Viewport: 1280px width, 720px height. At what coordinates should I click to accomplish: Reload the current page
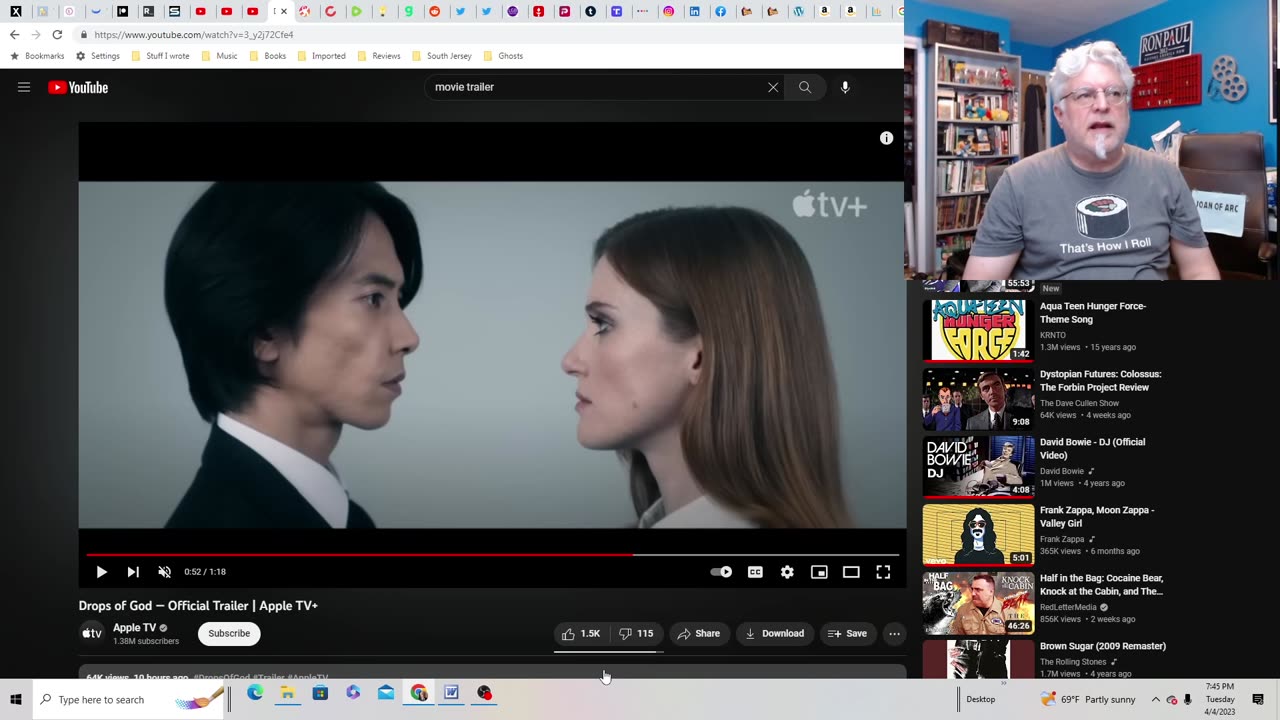pyautogui.click(x=57, y=34)
